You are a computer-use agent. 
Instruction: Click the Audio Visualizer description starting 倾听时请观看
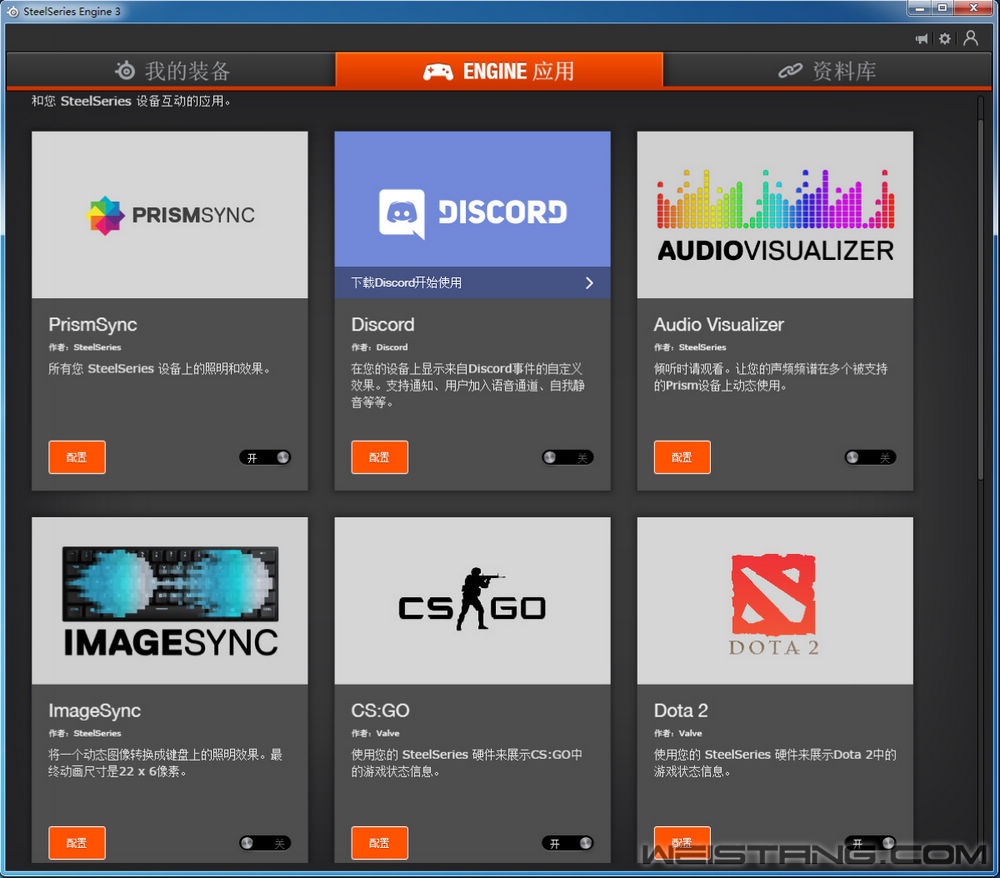(770, 377)
